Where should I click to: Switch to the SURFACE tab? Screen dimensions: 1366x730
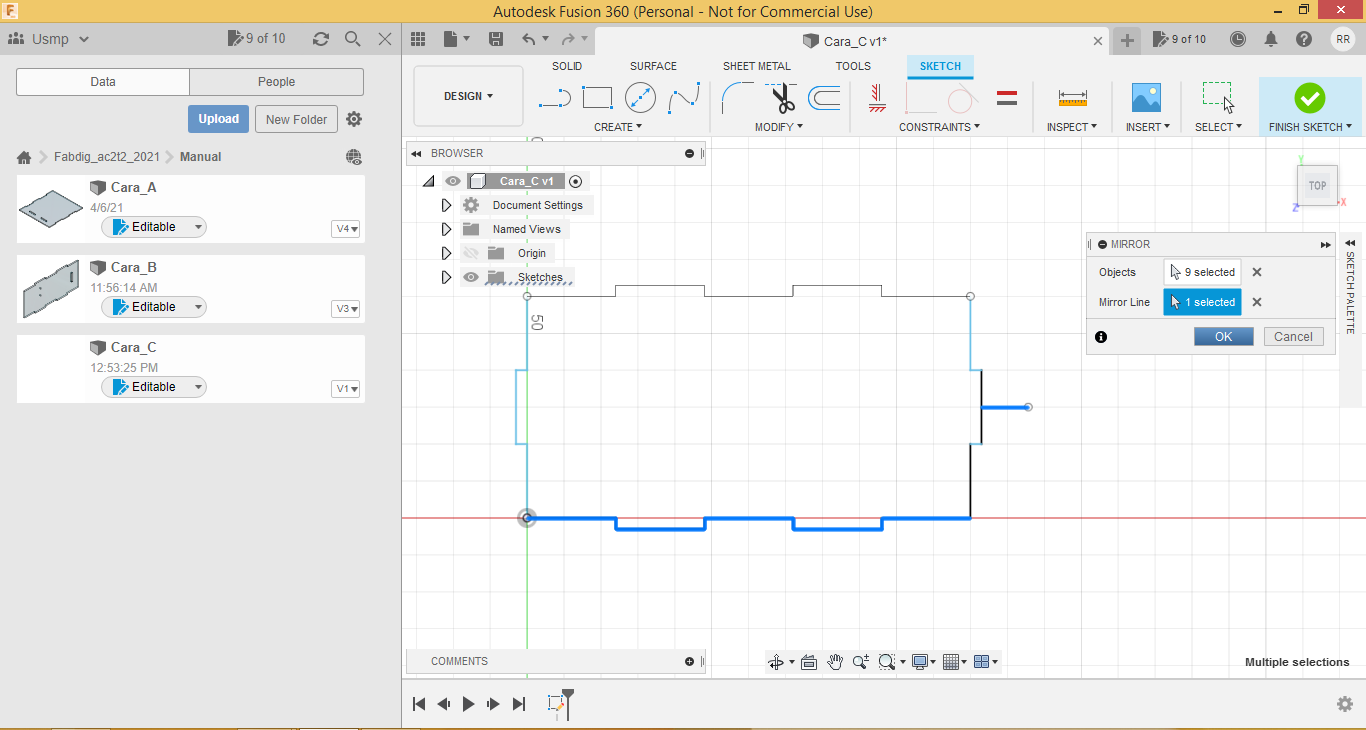click(653, 66)
